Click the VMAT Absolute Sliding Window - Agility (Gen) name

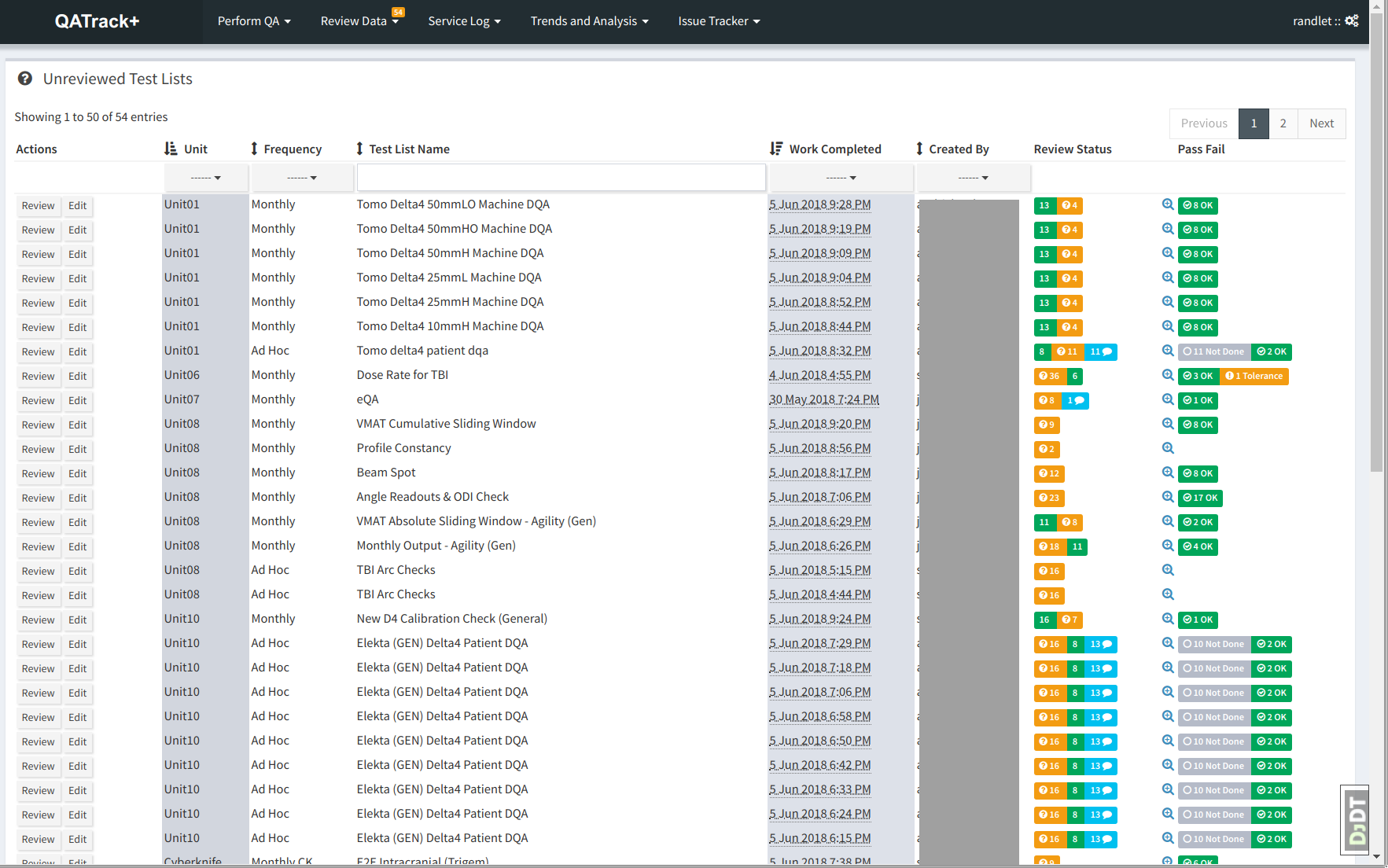[x=476, y=521]
